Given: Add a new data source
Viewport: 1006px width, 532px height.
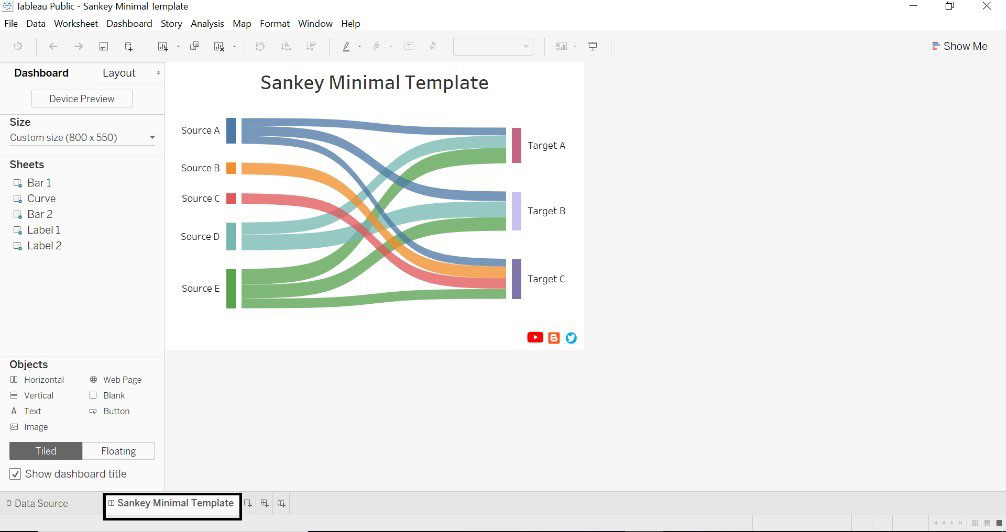Looking at the screenshot, I should click(x=129, y=46).
